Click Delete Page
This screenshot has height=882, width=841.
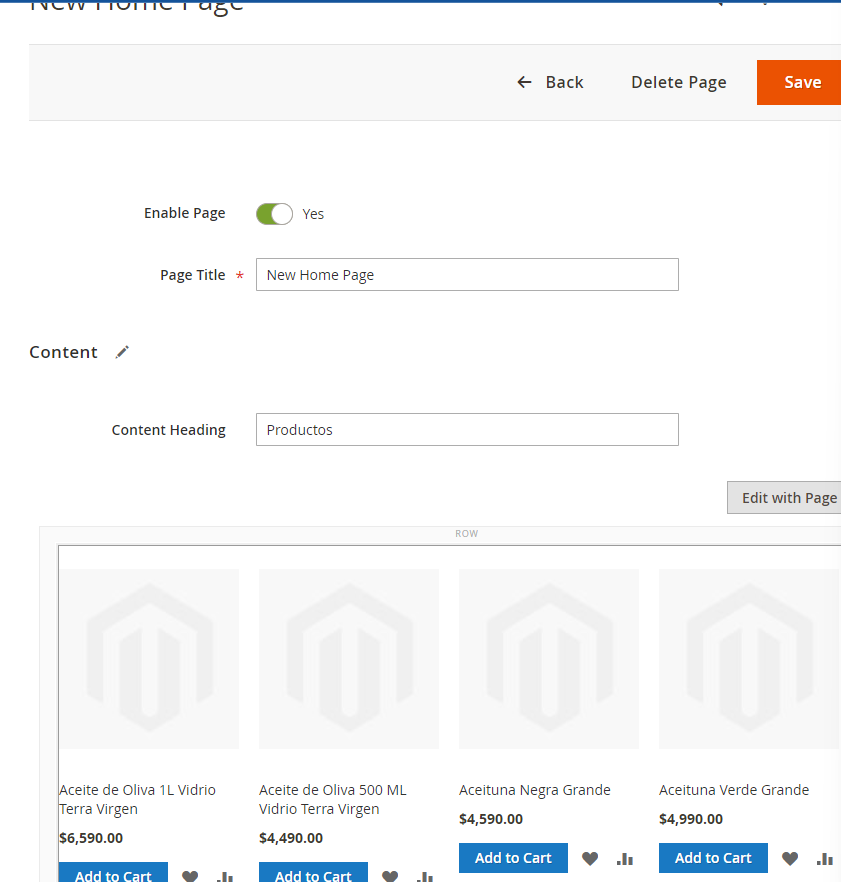(x=679, y=82)
